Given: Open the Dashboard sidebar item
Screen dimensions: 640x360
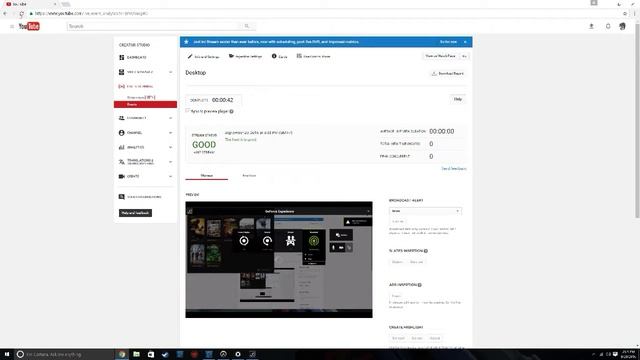Looking at the screenshot, I should coord(136,58).
